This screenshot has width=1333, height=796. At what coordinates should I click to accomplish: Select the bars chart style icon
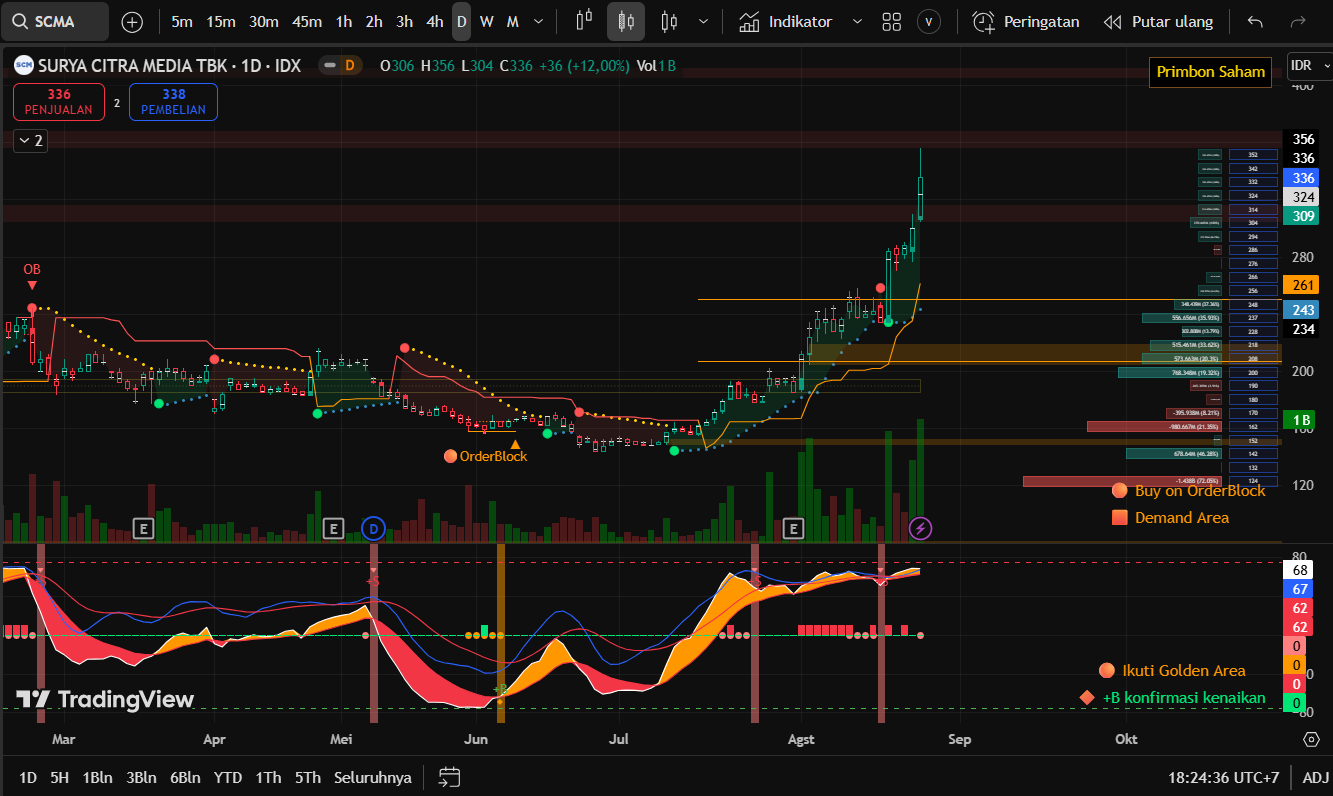coord(585,21)
